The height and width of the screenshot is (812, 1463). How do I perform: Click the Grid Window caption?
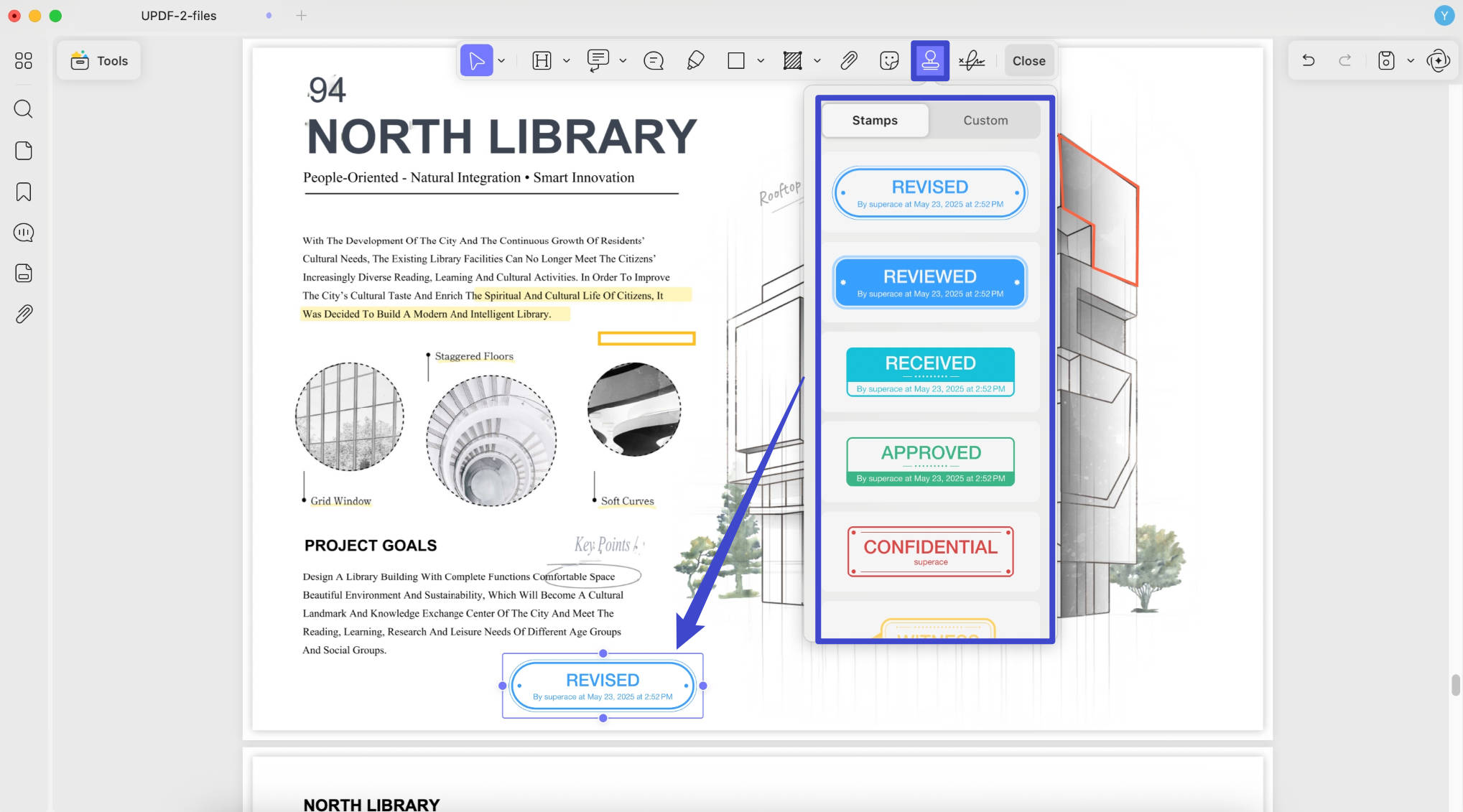pos(340,501)
